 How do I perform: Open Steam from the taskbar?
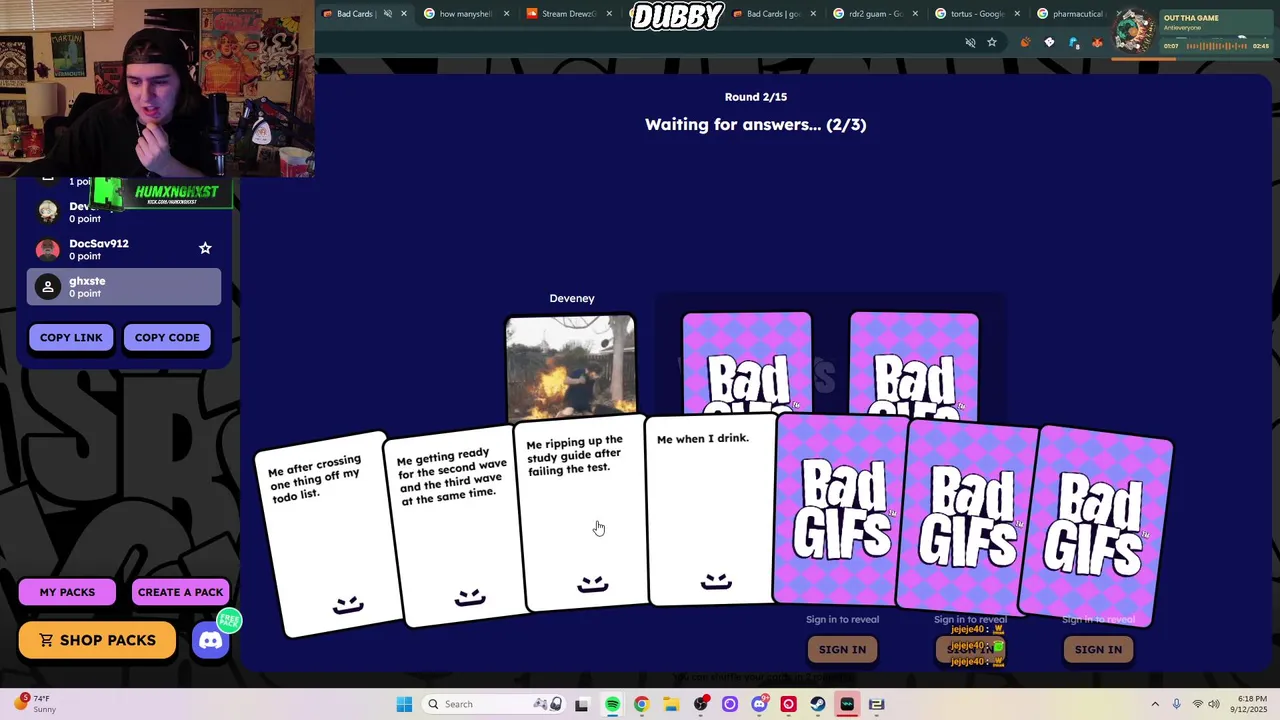818,704
